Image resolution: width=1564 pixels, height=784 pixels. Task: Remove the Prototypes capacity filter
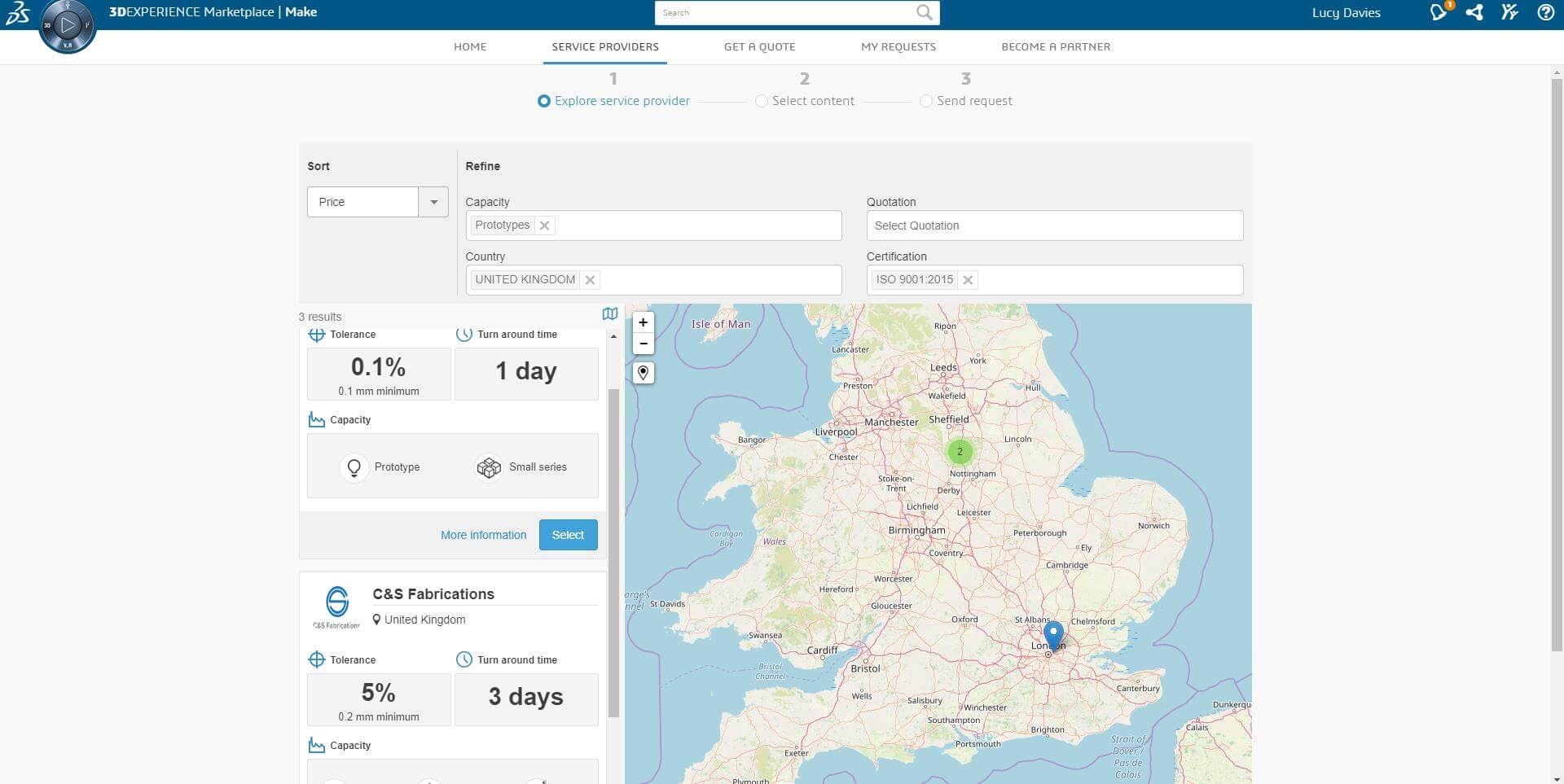point(545,226)
